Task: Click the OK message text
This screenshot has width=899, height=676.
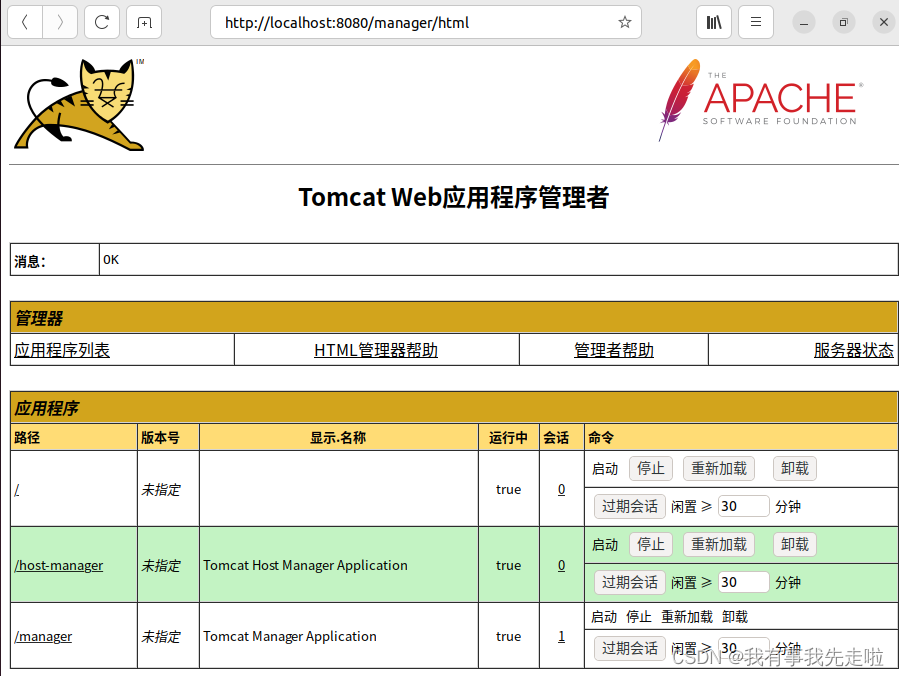Action: tap(111, 260)
